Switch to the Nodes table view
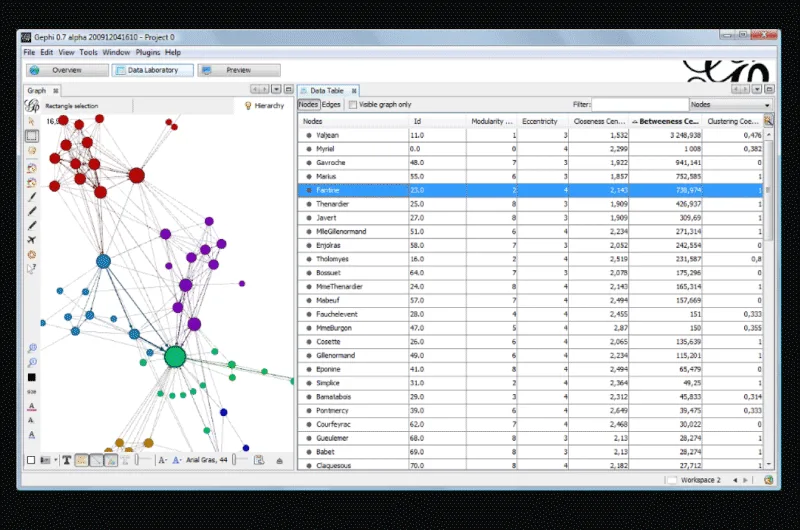The image size is (800, 530). (309, 104)
